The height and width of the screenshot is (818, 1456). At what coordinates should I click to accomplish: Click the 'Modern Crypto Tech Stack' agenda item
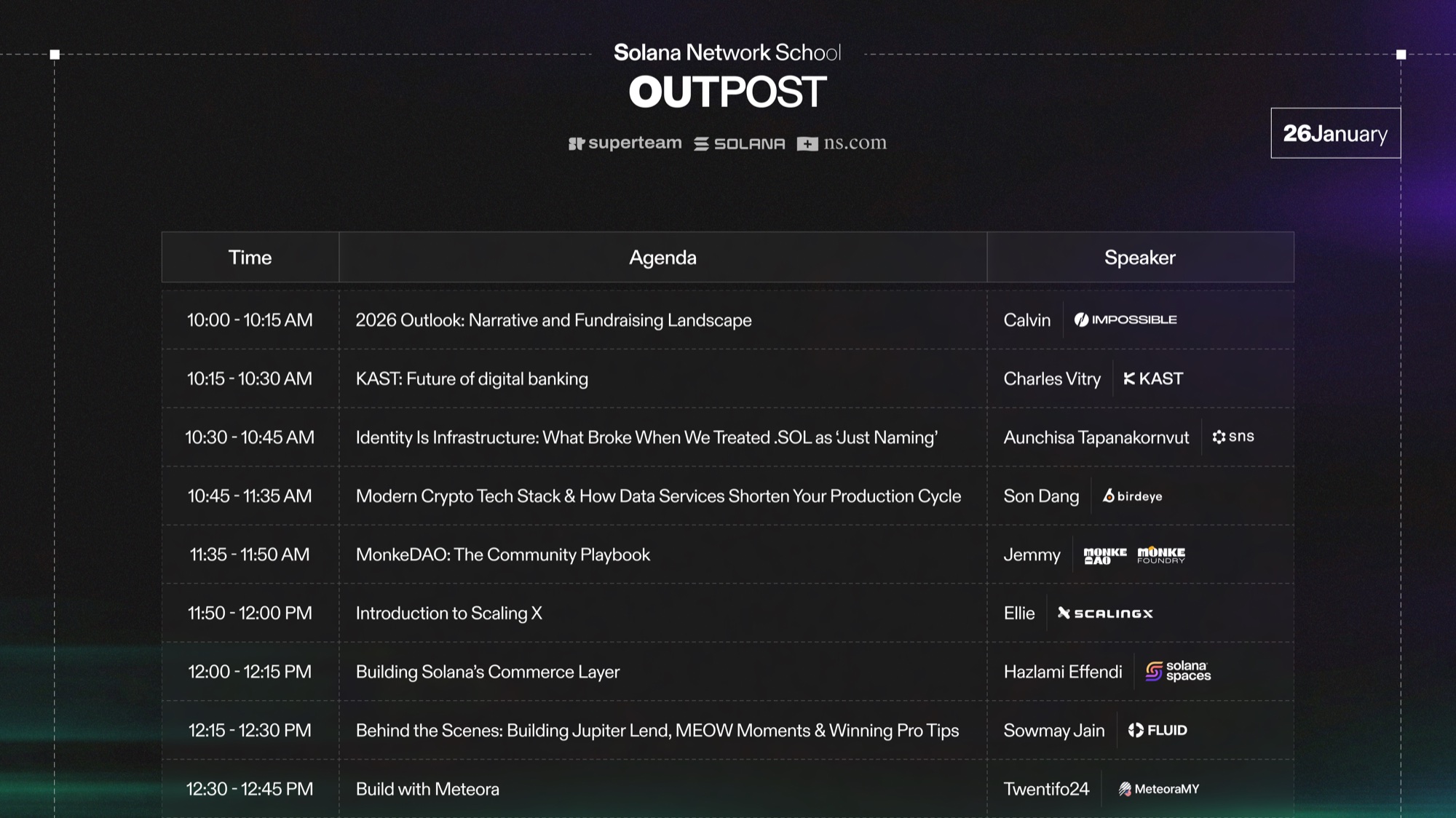coord(658,496)
